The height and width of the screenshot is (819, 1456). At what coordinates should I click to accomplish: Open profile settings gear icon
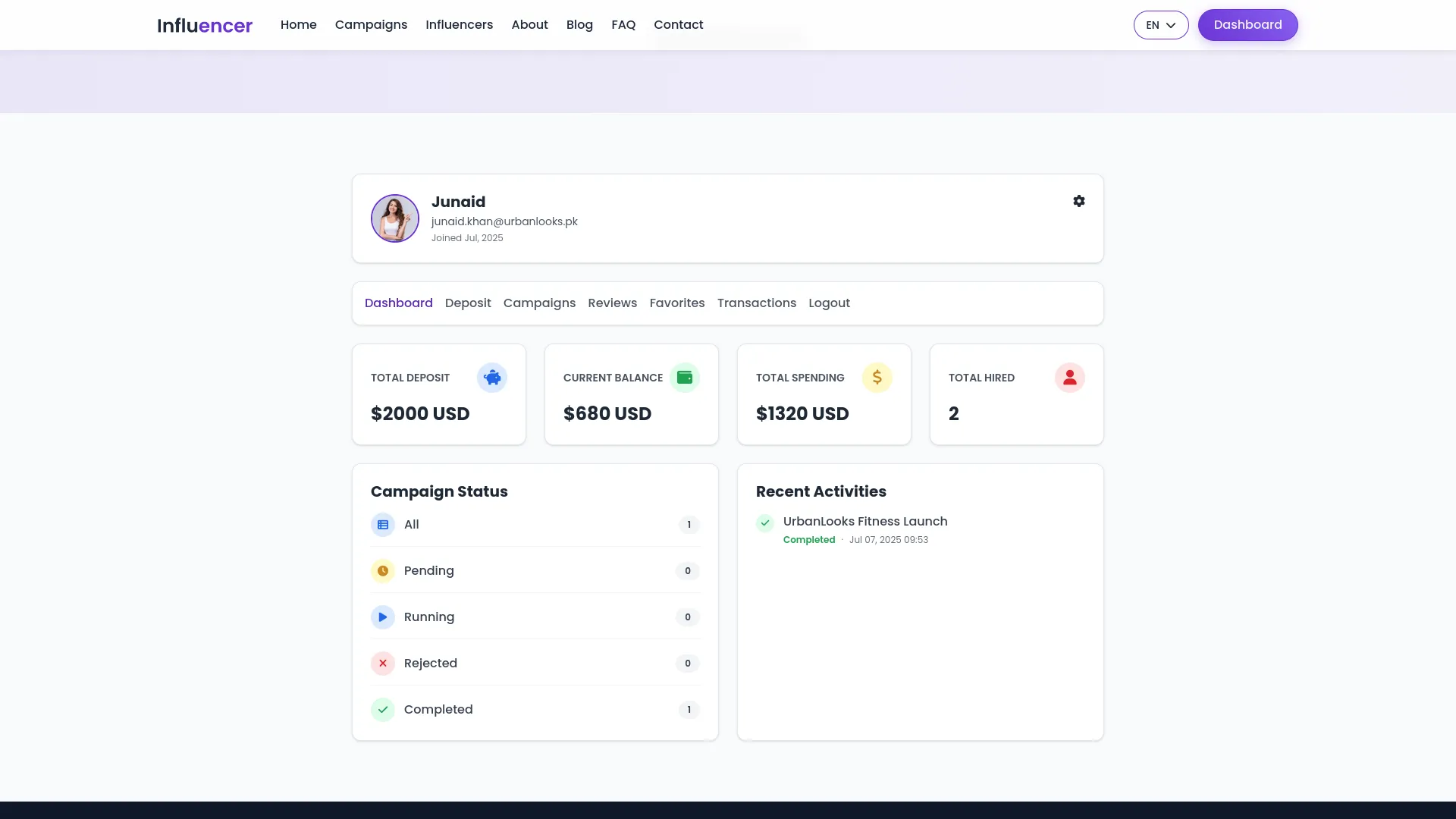1078,201
